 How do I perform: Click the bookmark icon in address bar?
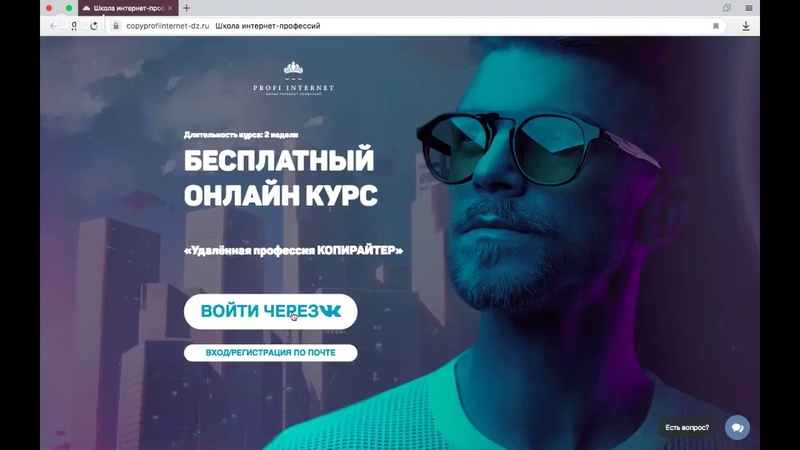[x=716, y=26]
